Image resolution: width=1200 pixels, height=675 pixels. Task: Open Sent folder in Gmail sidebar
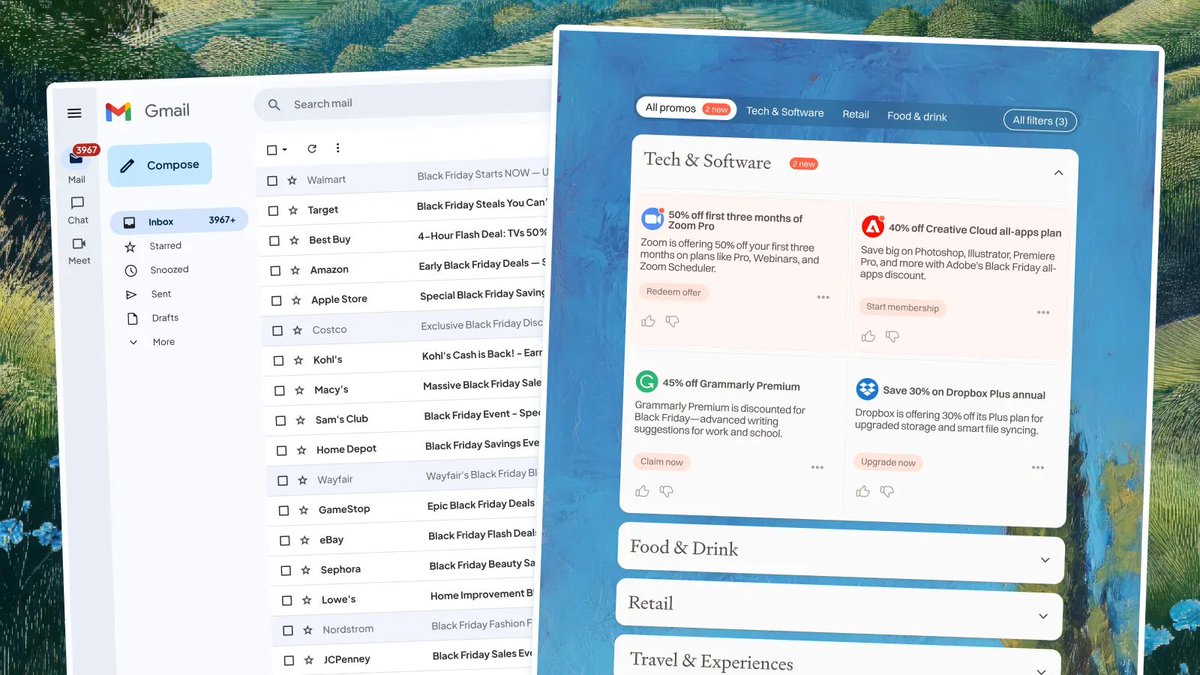coord(148,294)
